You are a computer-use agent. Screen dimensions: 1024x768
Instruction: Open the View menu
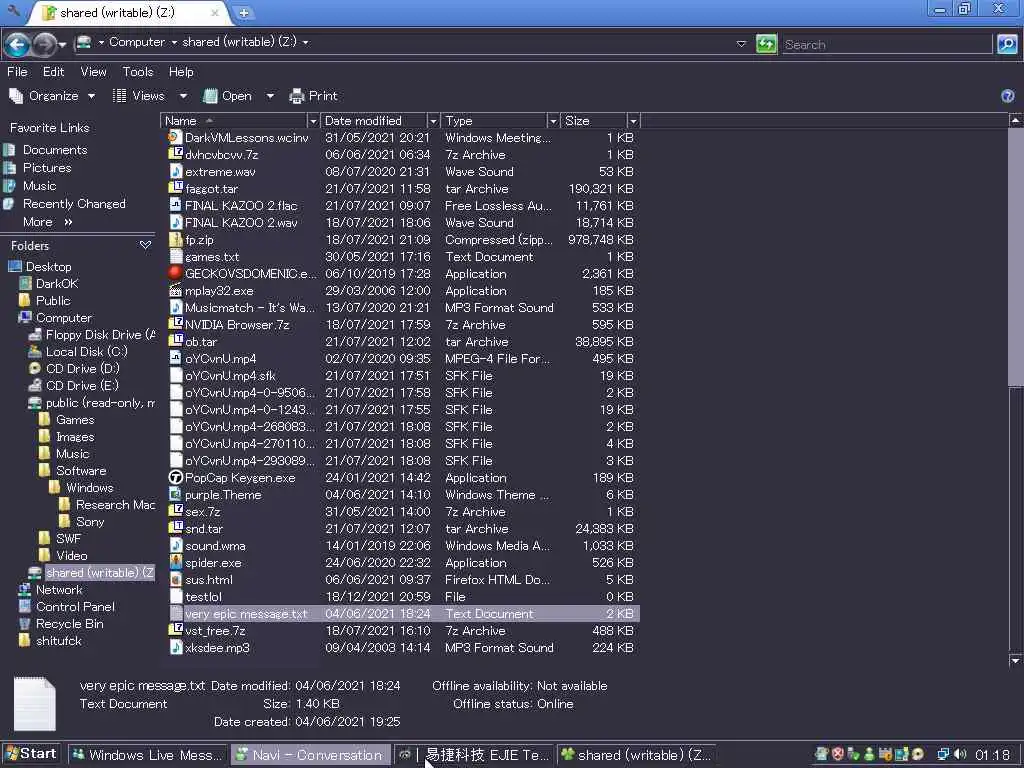(x=93, y=72)
